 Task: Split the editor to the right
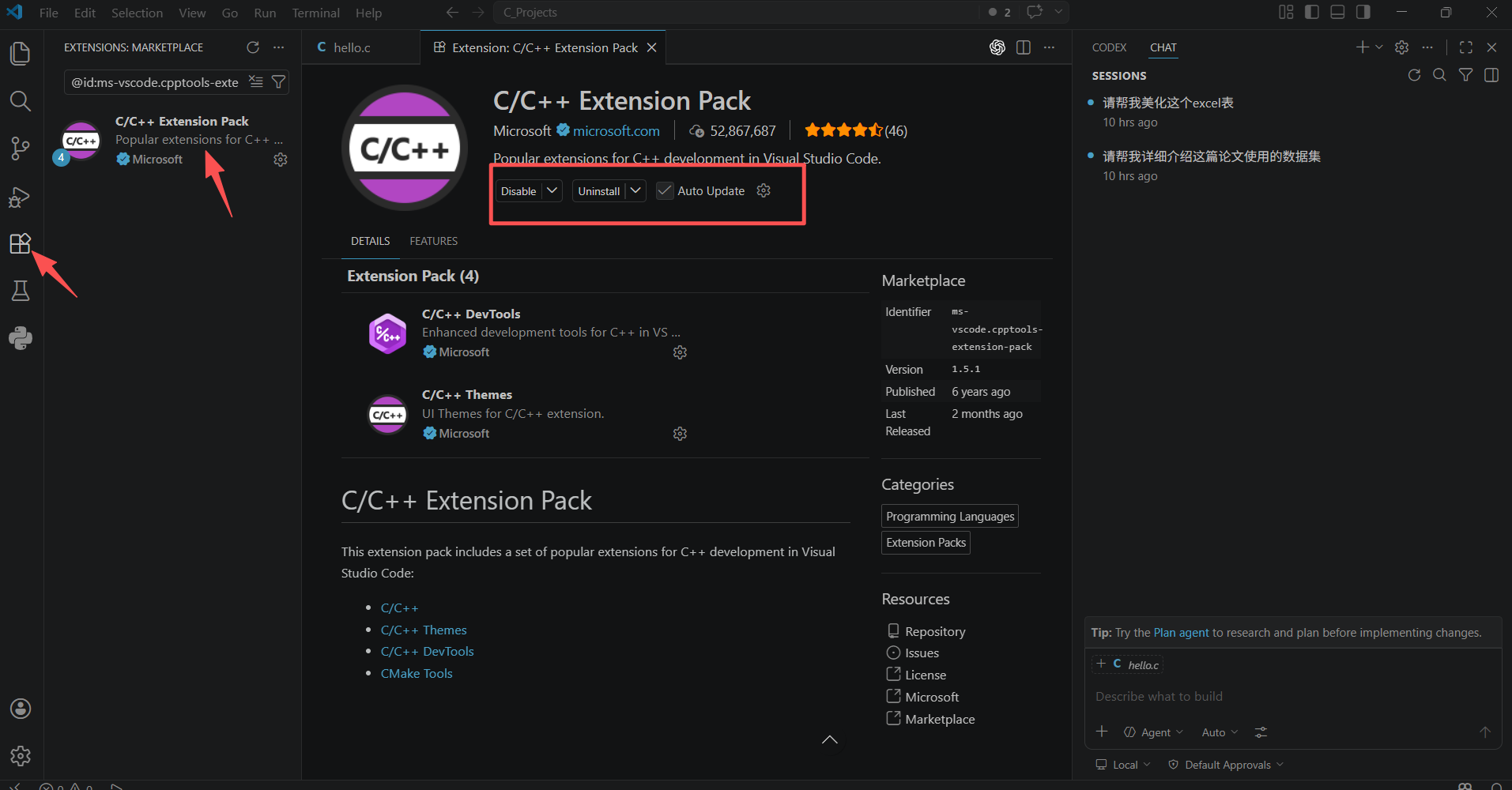[1024, 47]
